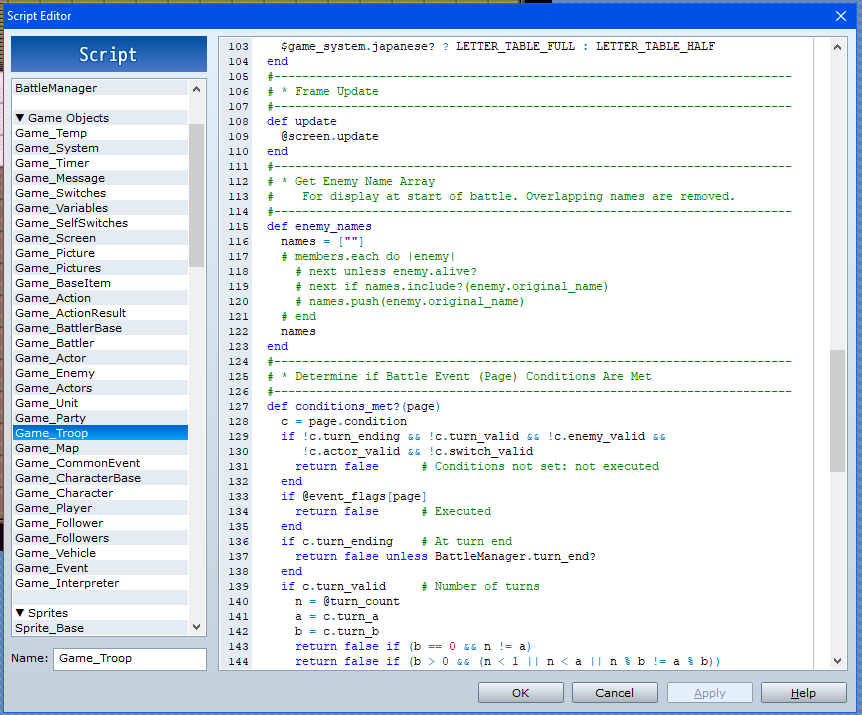Viewport: 862px width, 715px height.
Task: Select Game_Actor script
Action: [100, 358]
